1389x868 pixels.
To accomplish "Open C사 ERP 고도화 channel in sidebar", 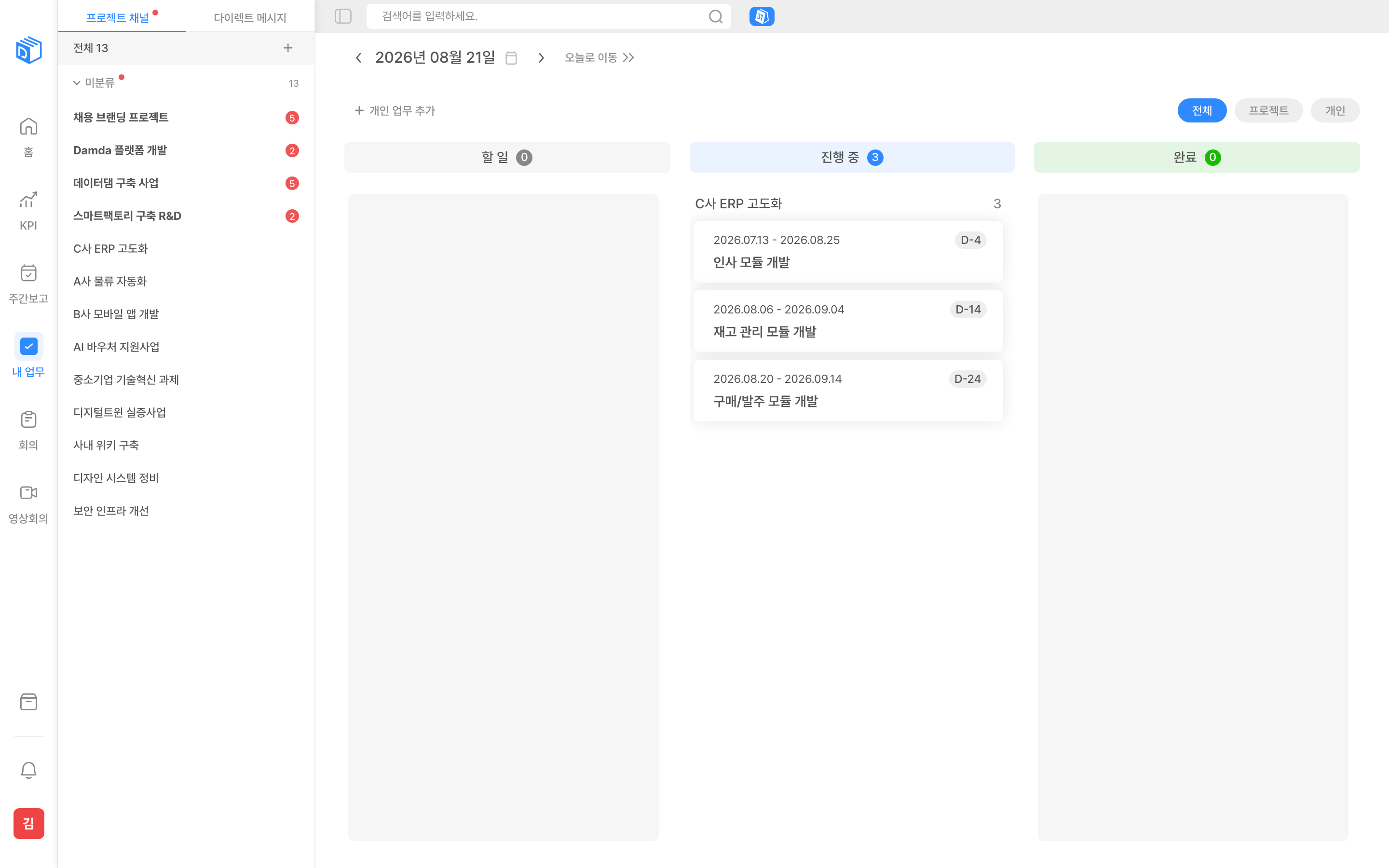I will [186, 248].
